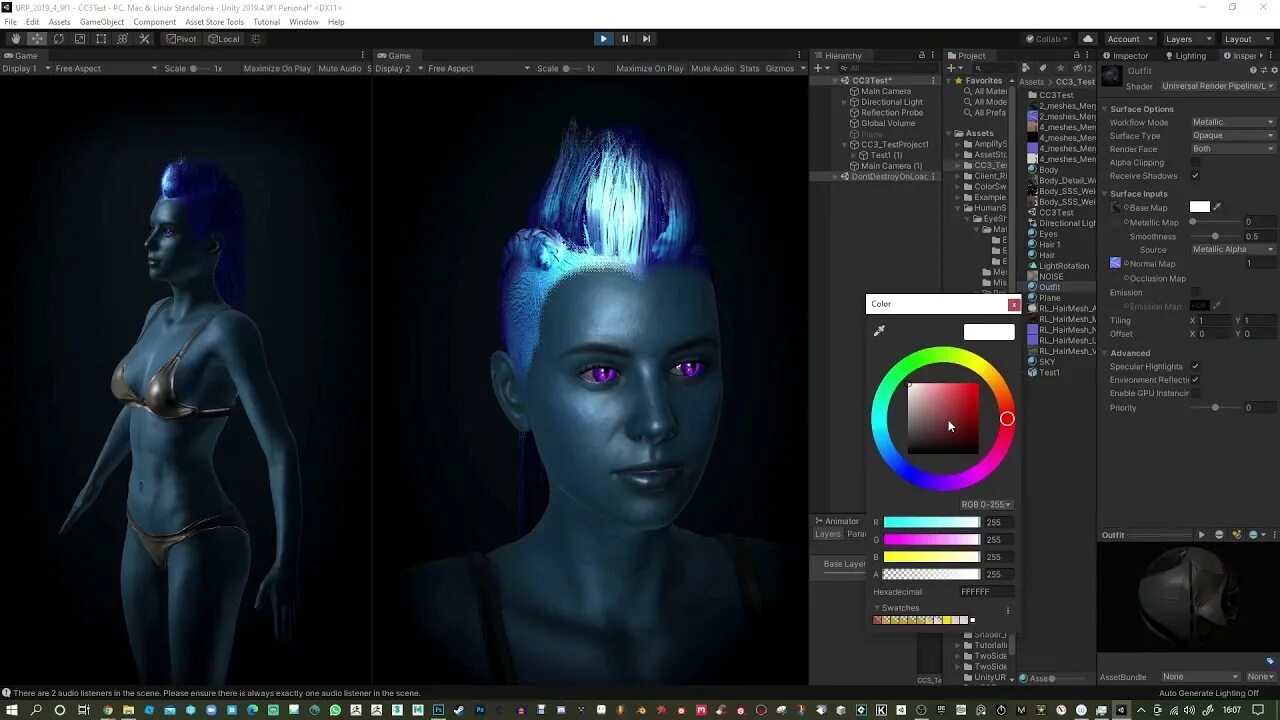Screen dimensions: 1280x720
Task: Open the Render Face dropdown
Action: pyautogui.click(x=1233, y=149)
